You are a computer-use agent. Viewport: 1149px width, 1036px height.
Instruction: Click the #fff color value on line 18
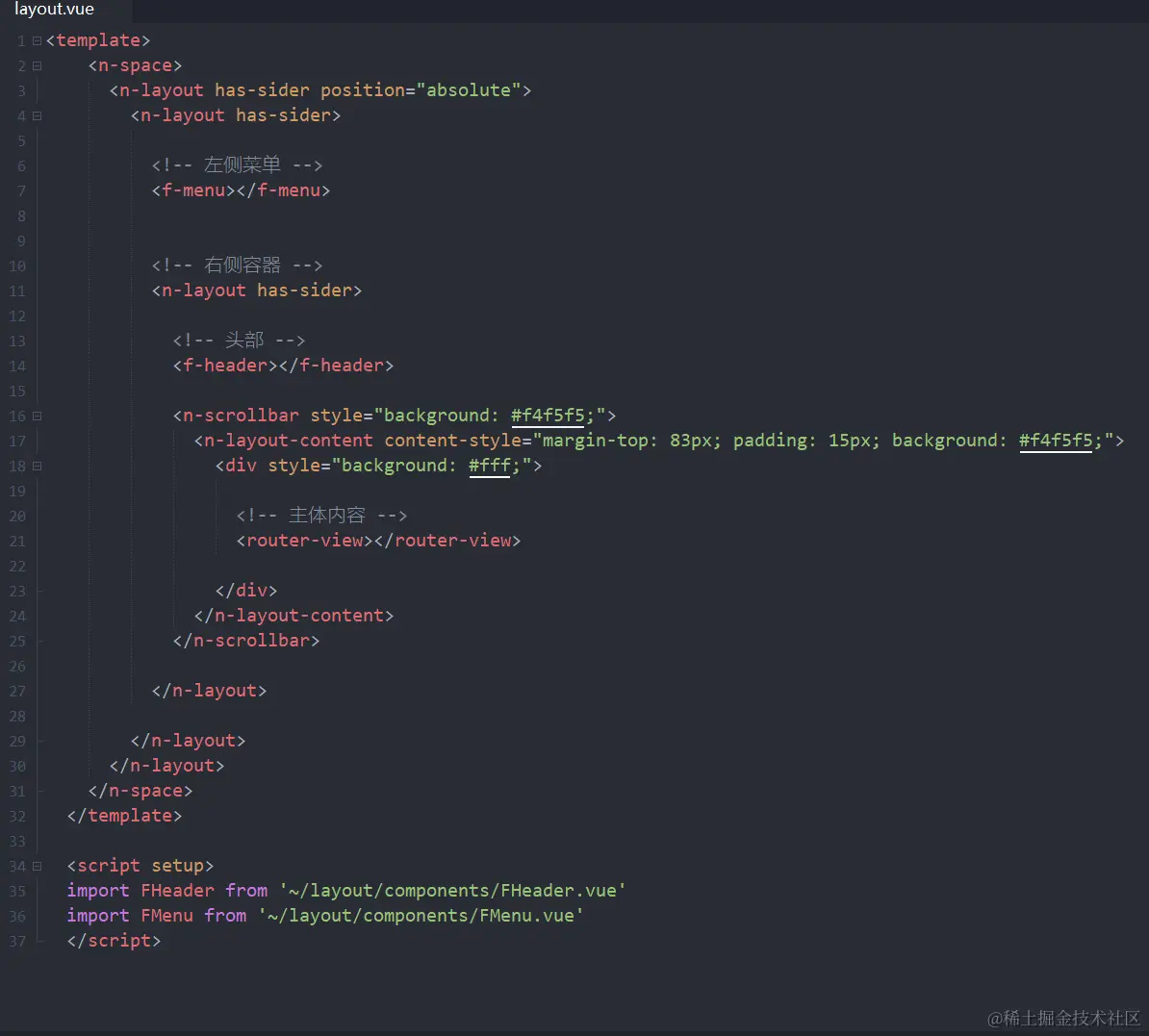pos(489,466)
